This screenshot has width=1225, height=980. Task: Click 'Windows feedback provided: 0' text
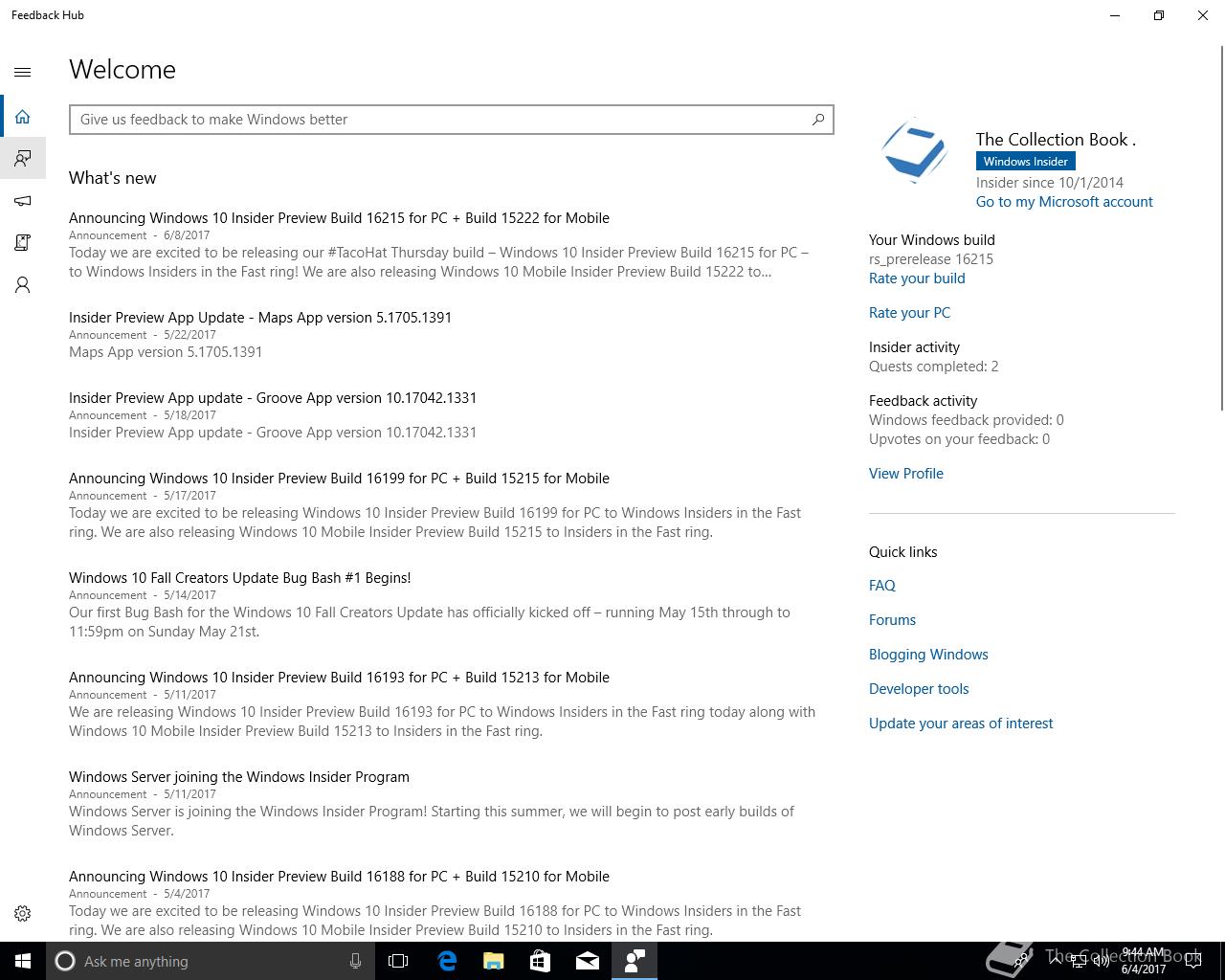coord(967,420)
